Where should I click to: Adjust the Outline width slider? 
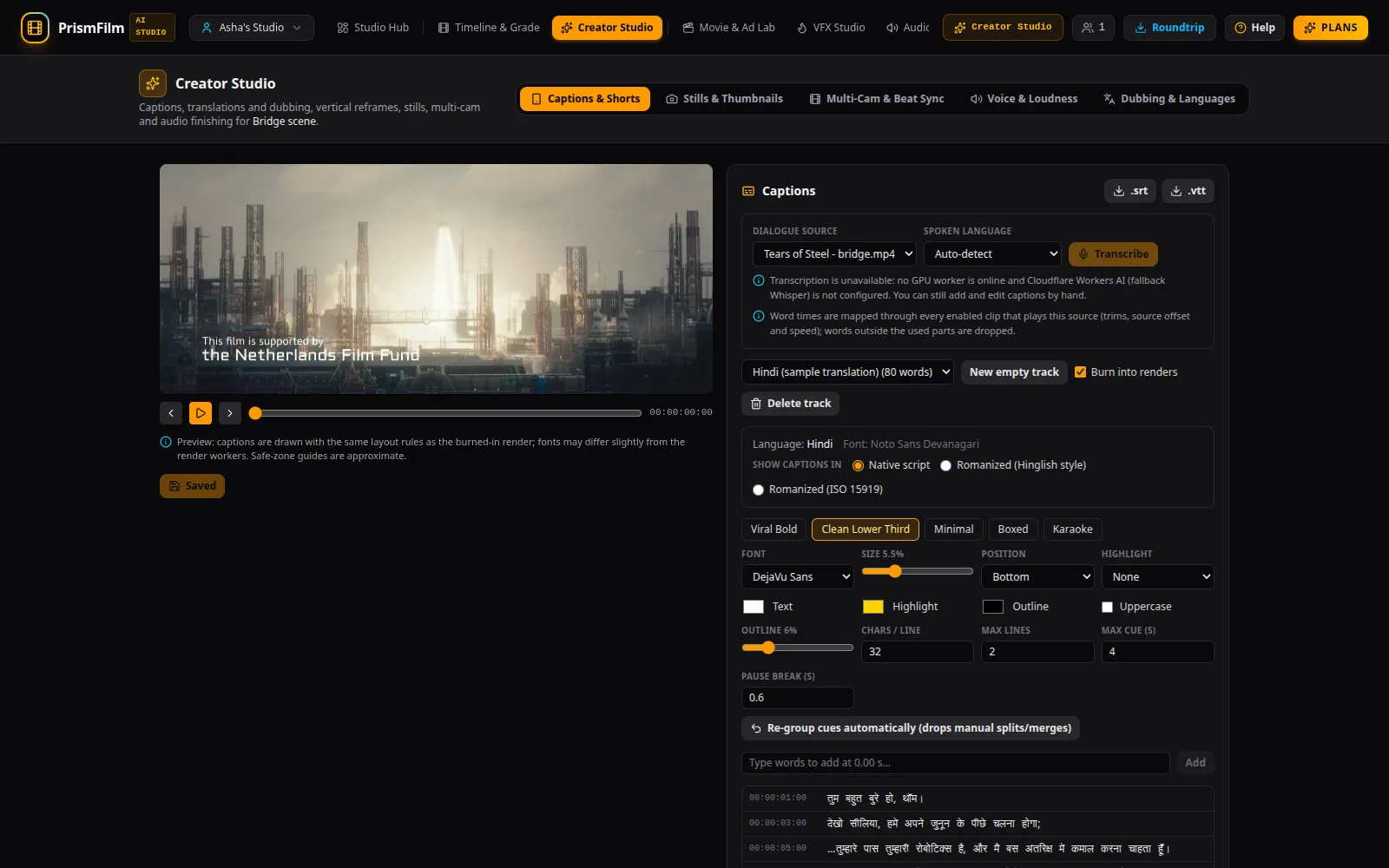tap(797, 648)
